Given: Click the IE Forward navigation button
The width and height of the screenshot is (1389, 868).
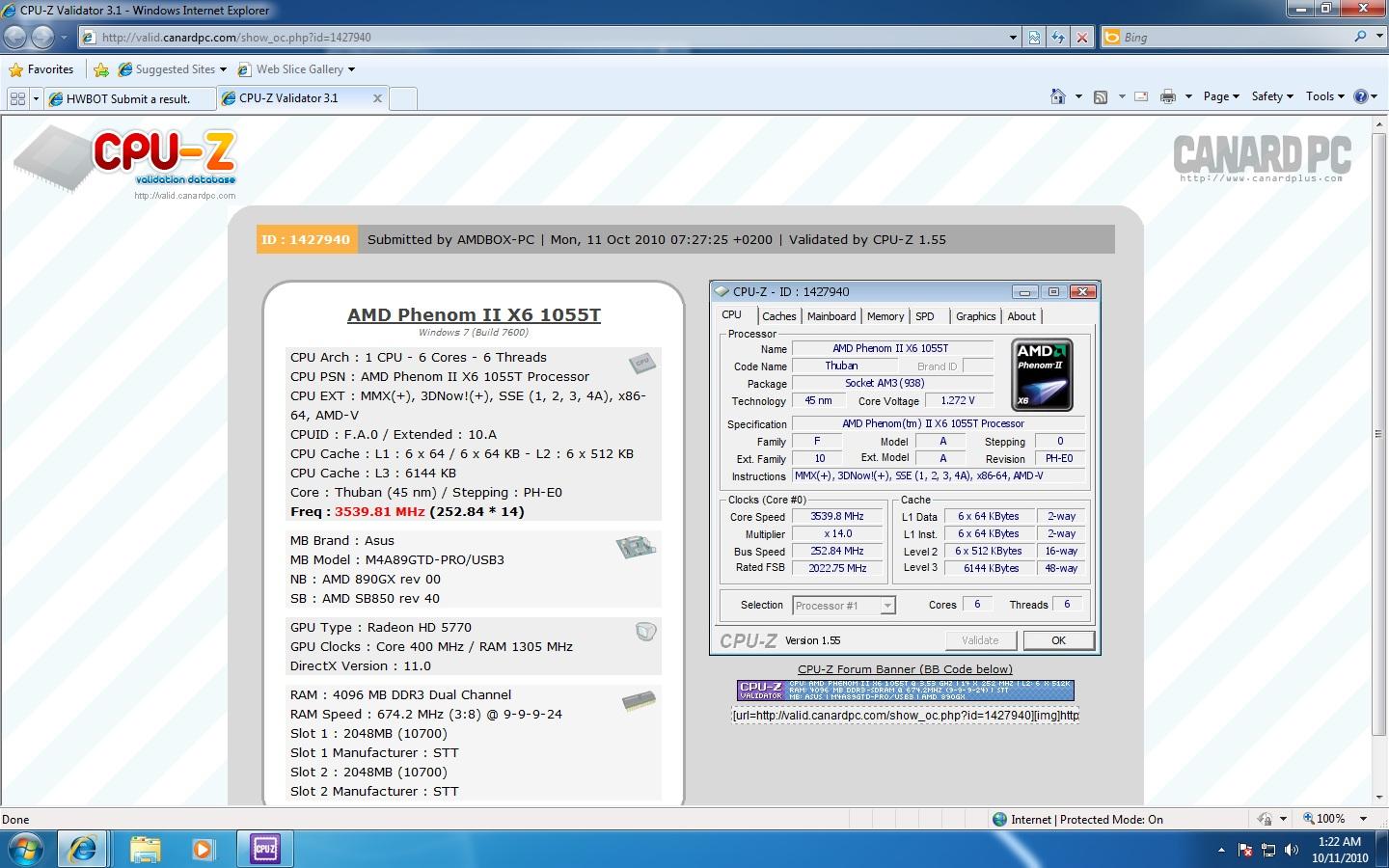Looking at the screenshot, I should click(42, 37).
